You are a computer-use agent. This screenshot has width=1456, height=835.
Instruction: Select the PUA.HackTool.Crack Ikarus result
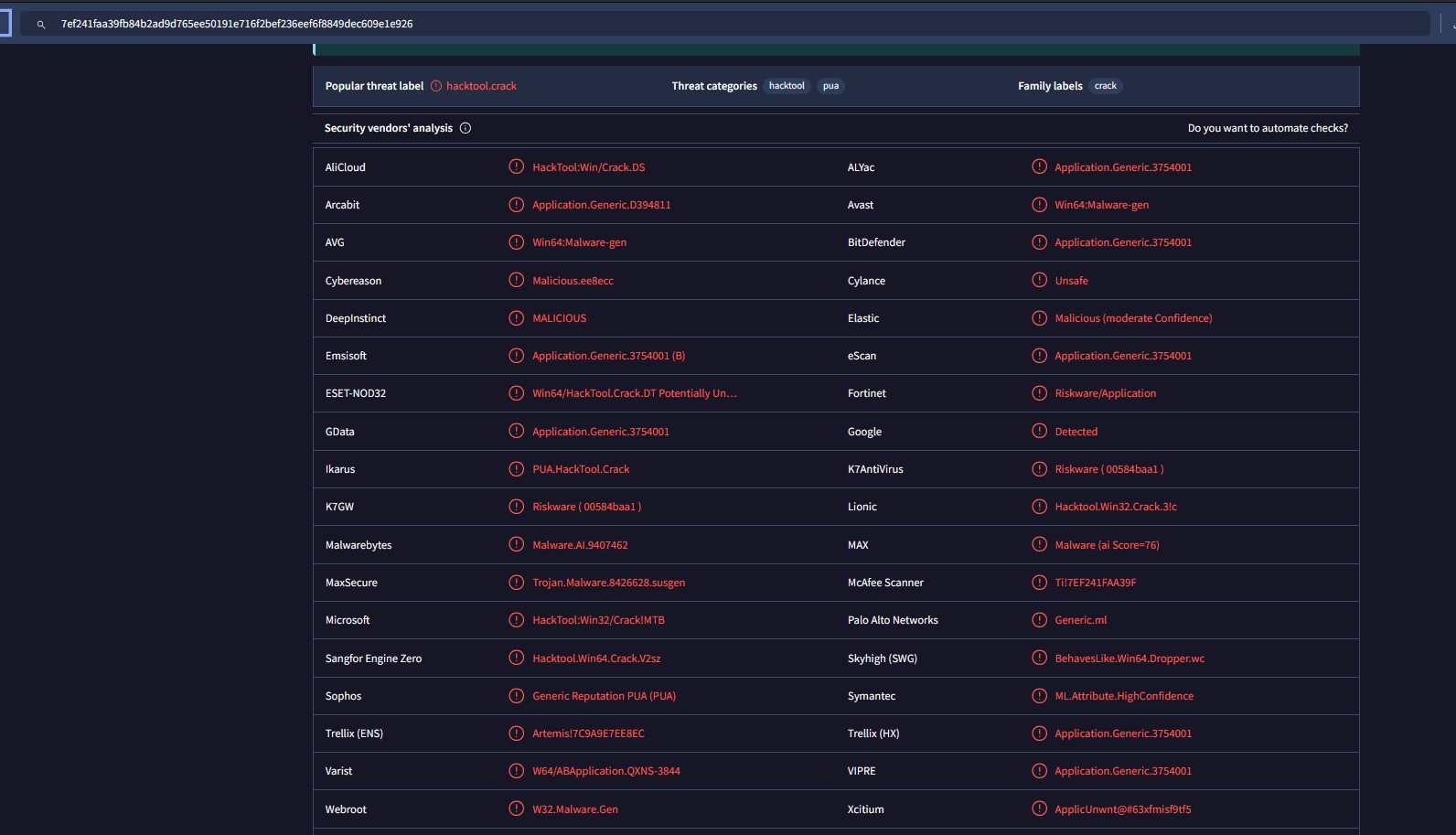point(582,469)
